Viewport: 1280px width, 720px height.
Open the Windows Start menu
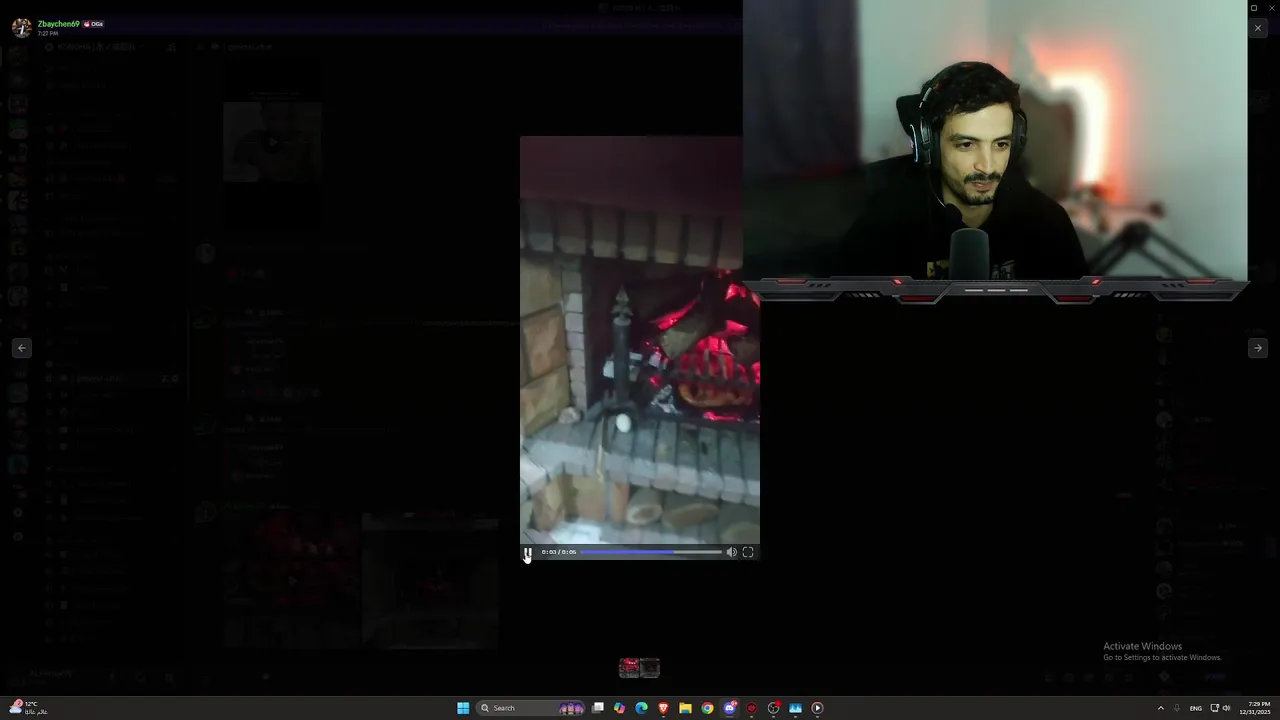coord(463,708)
